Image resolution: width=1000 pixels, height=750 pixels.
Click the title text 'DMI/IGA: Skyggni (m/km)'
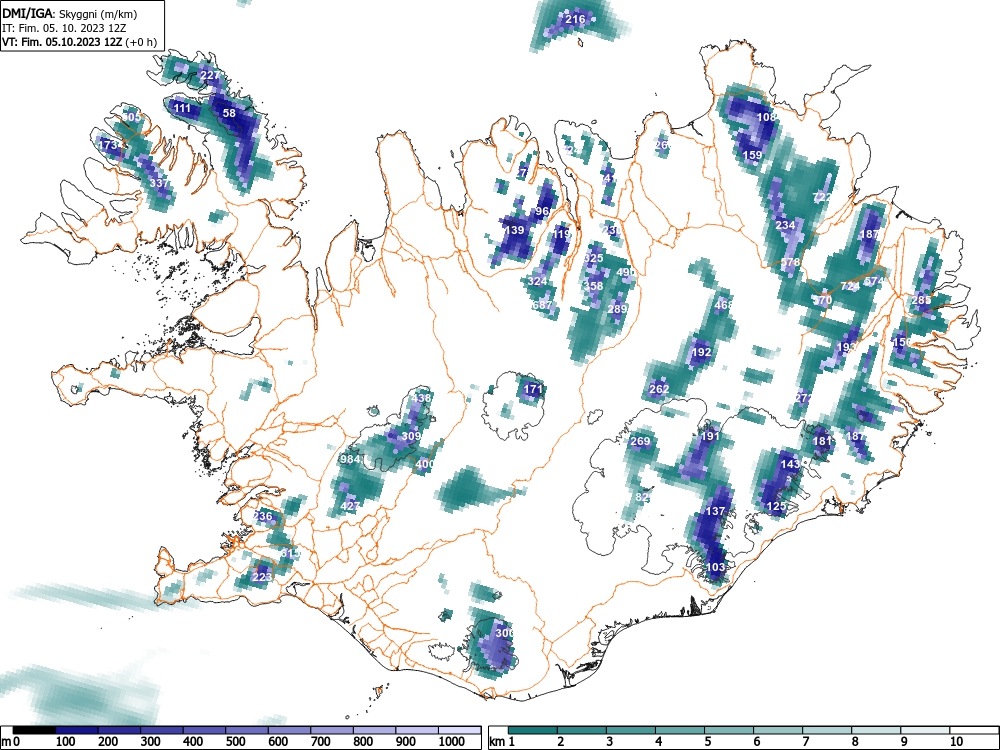click(70, 13)
